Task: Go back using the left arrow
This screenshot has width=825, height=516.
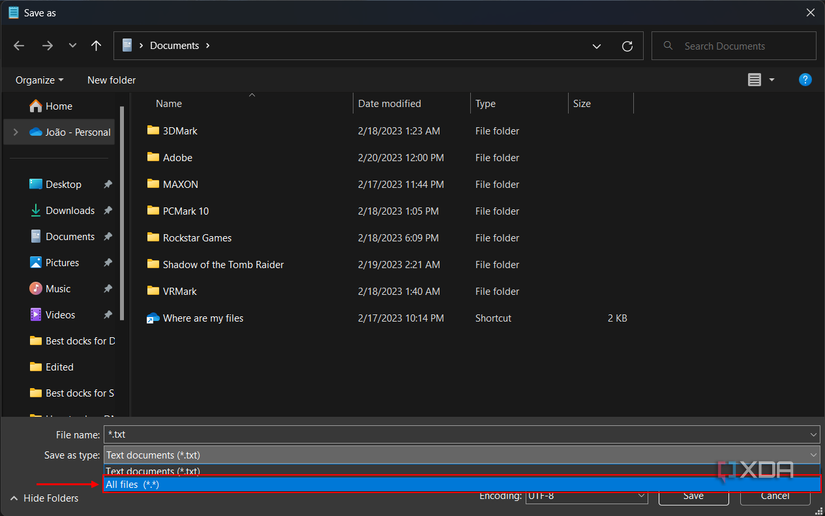Action: [x=19, y=46]
